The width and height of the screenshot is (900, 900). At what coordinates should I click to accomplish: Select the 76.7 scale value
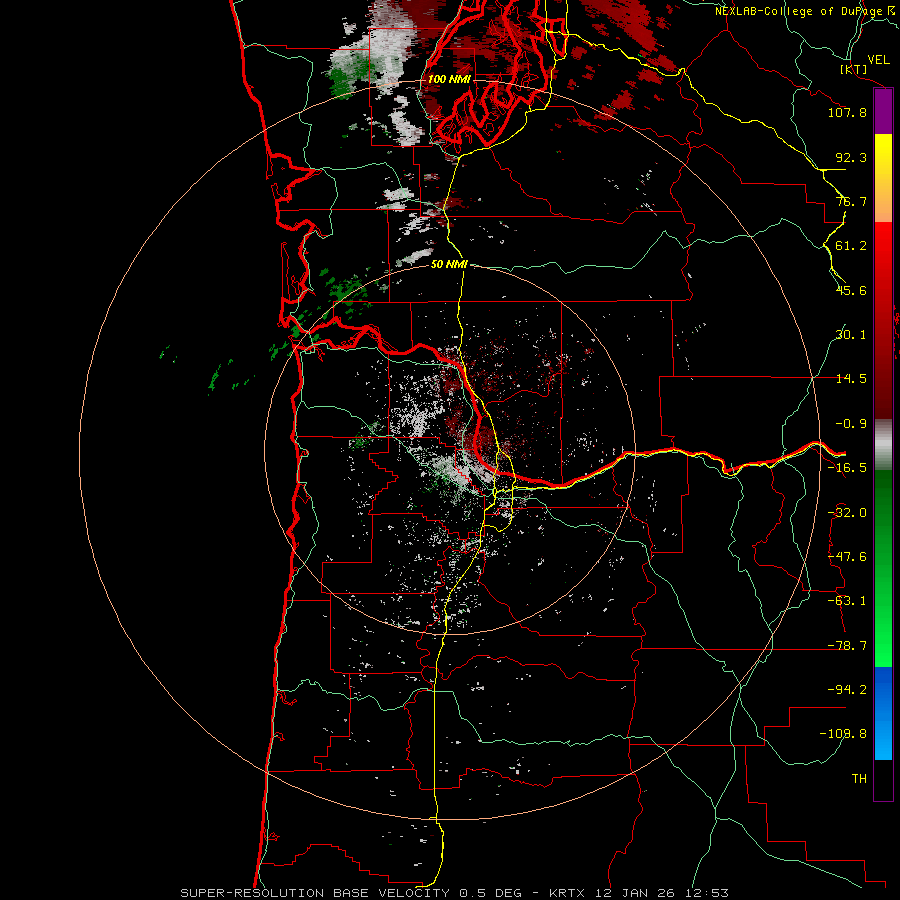coord(851,201)
